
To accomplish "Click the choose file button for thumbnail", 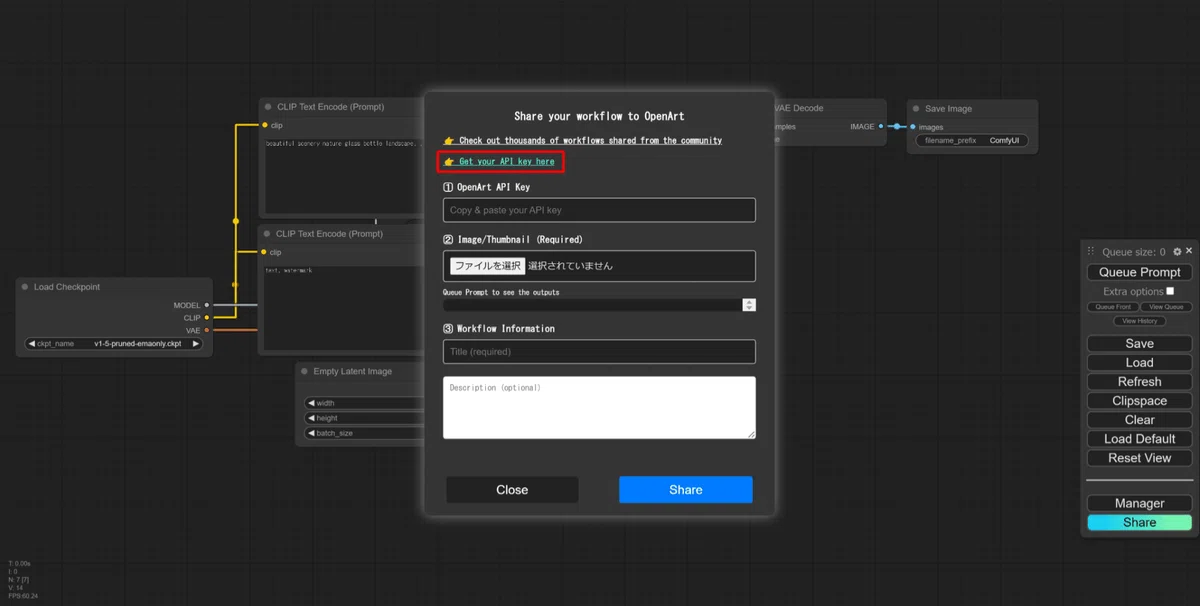I will click(x=487, y=266).
